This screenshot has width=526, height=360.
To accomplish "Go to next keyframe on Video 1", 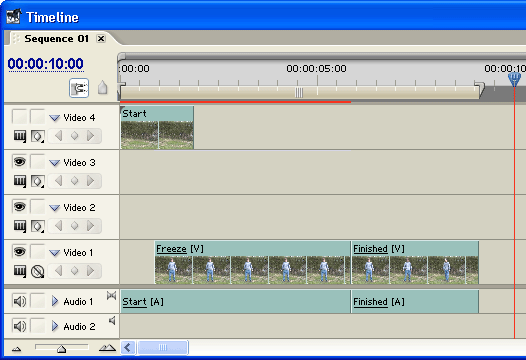I will 91,271.
